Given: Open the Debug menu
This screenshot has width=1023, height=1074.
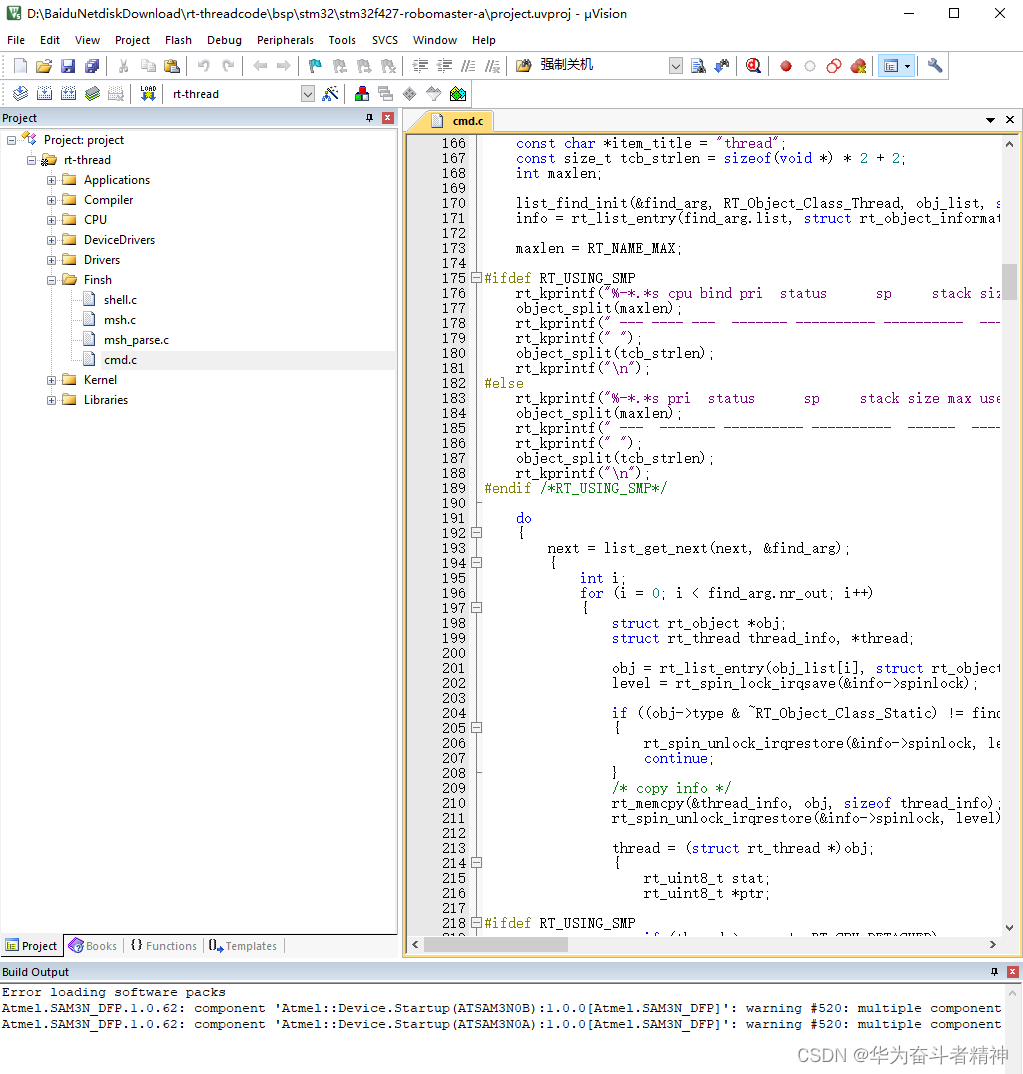Looking at the screenshot, I should (x=224, y=40).
